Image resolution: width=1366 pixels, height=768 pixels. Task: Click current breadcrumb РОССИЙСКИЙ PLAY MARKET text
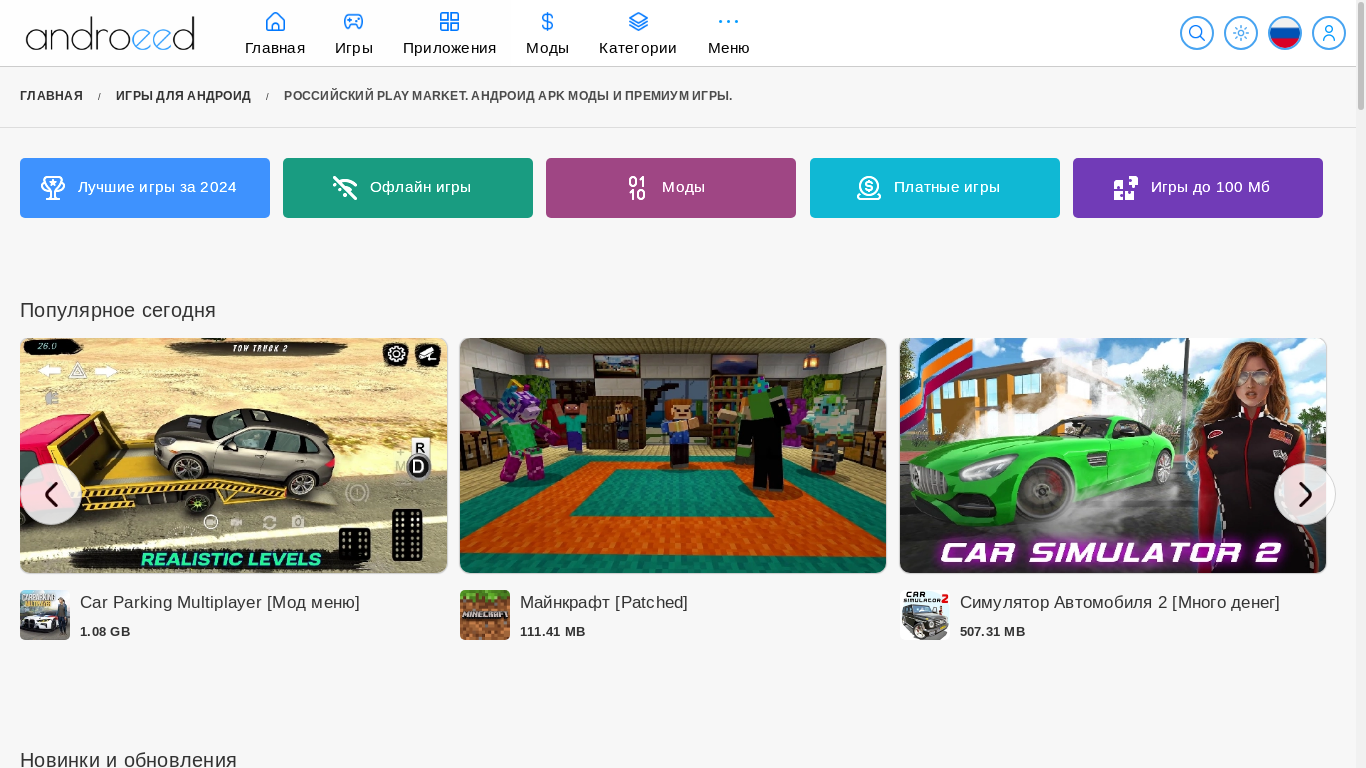[508, 96]
